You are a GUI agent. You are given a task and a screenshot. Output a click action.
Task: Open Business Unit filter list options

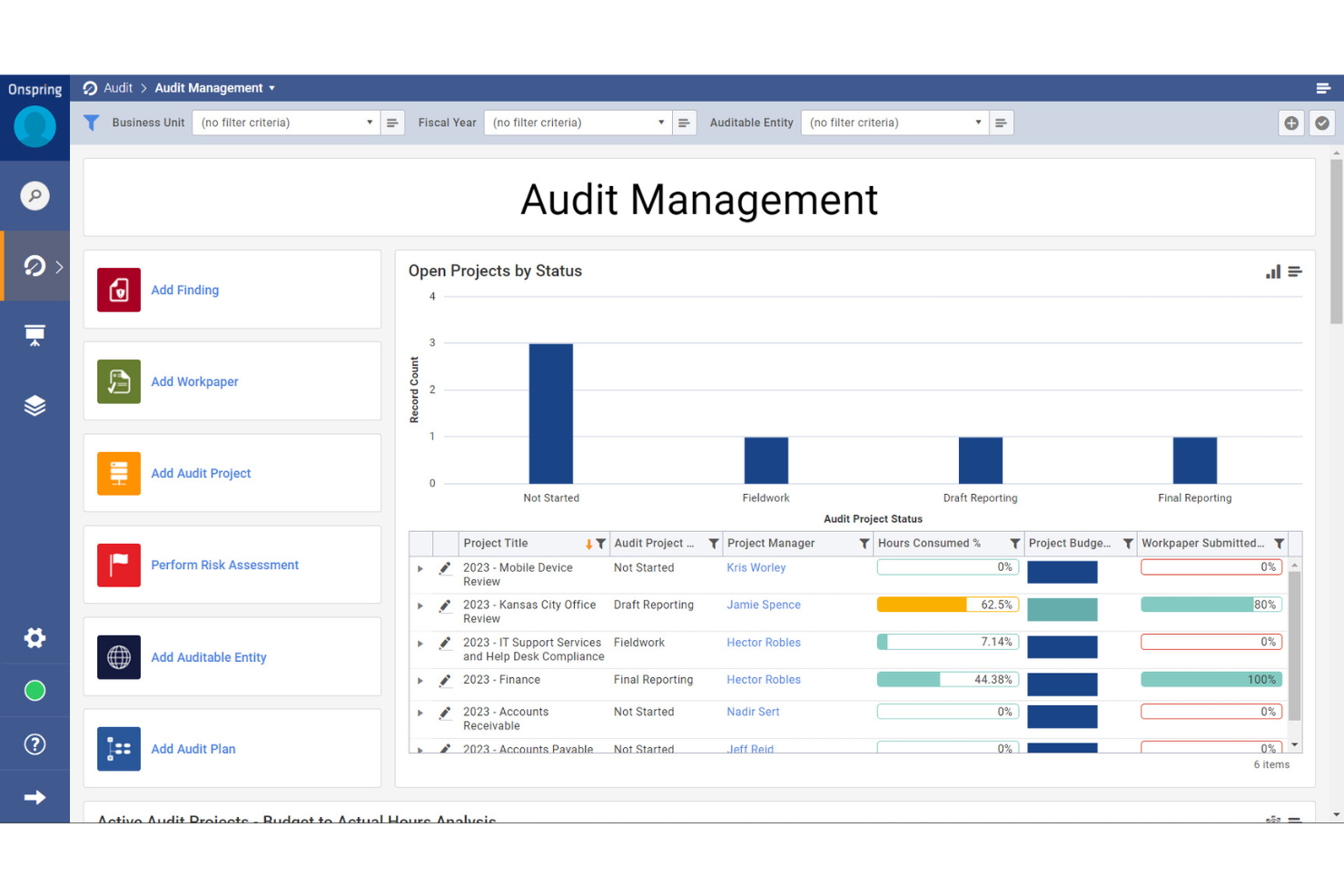(x=392, y=123)
